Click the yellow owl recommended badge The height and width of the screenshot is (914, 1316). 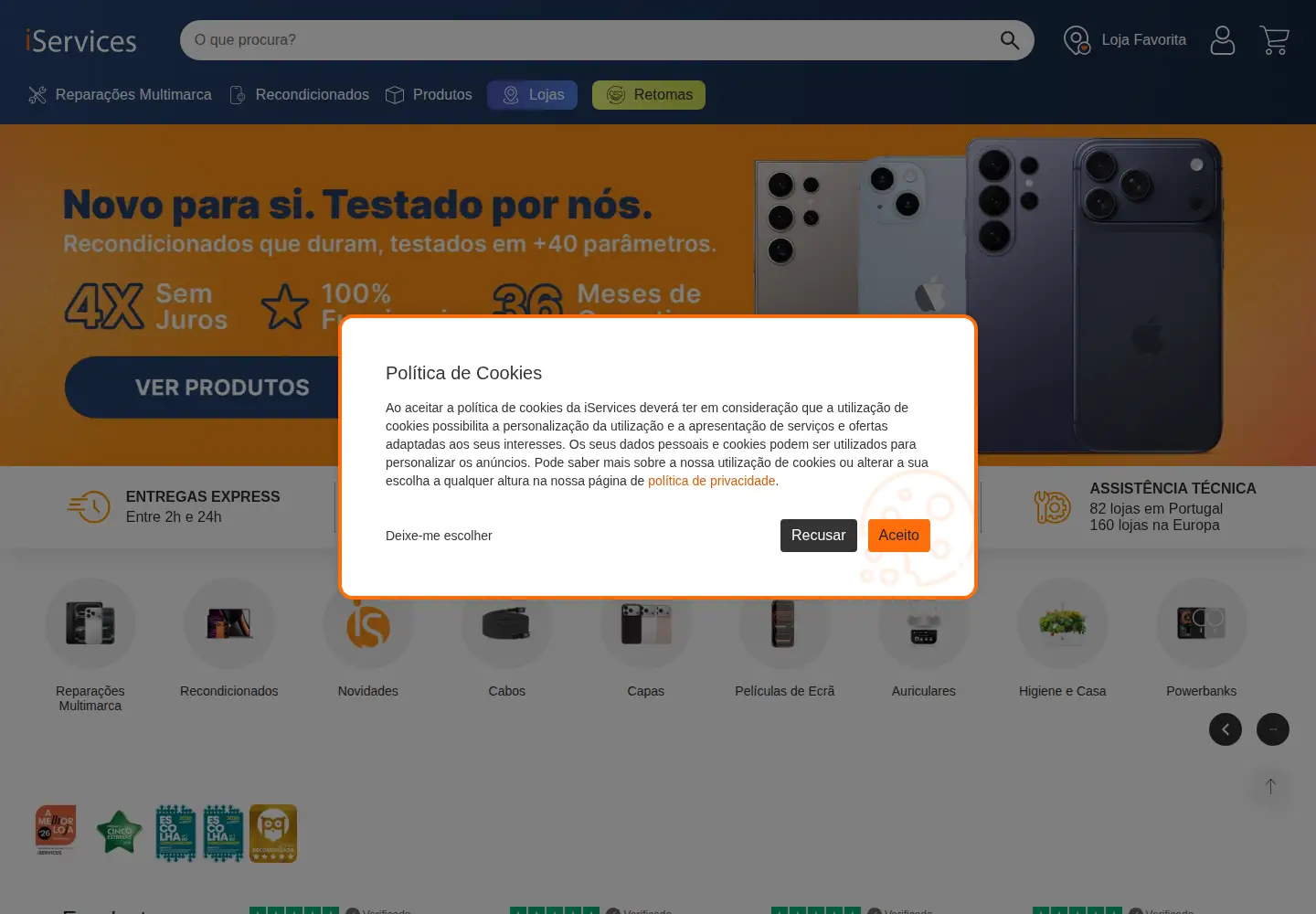[273, 834]
